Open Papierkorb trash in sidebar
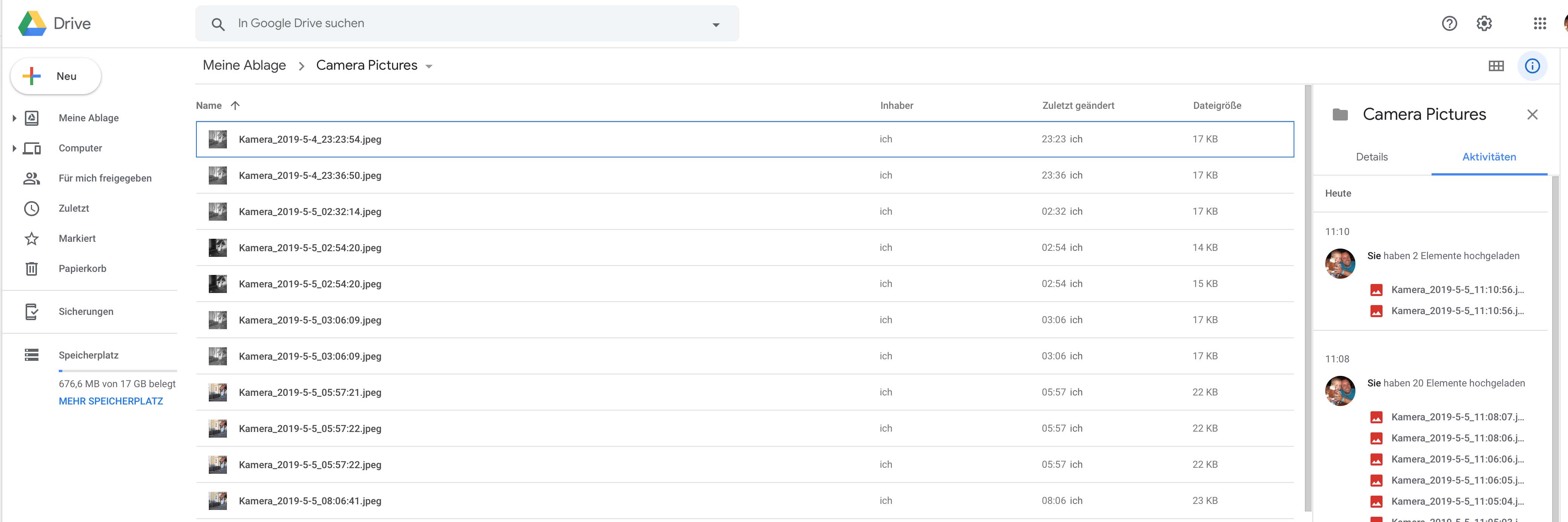 [x=82, y=268]
